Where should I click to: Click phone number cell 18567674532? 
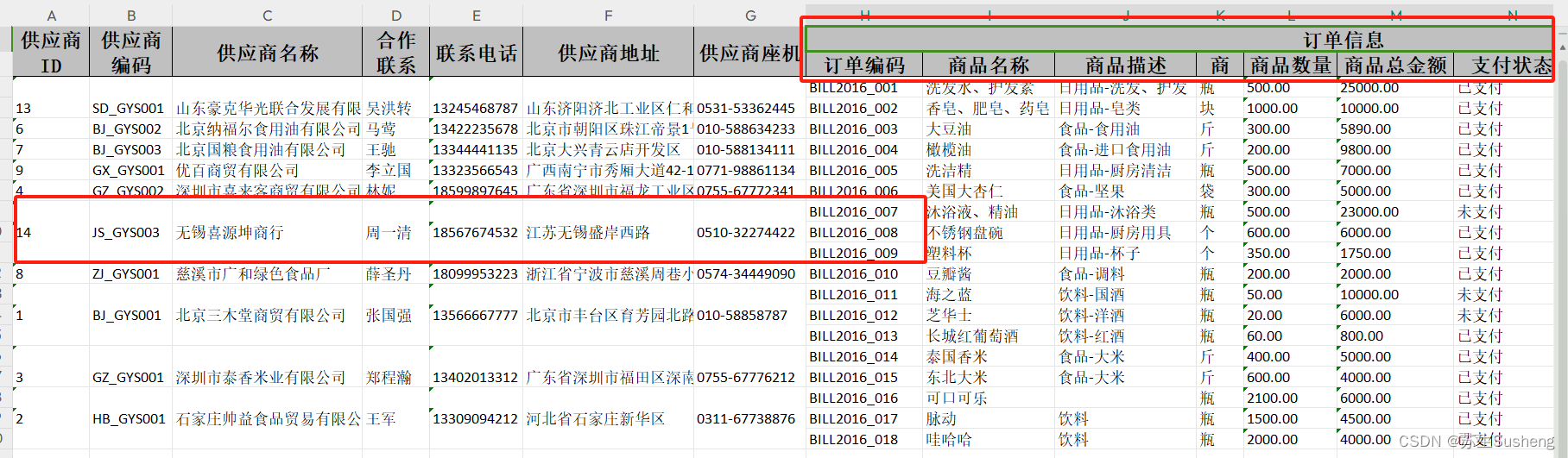click(476, 233)
